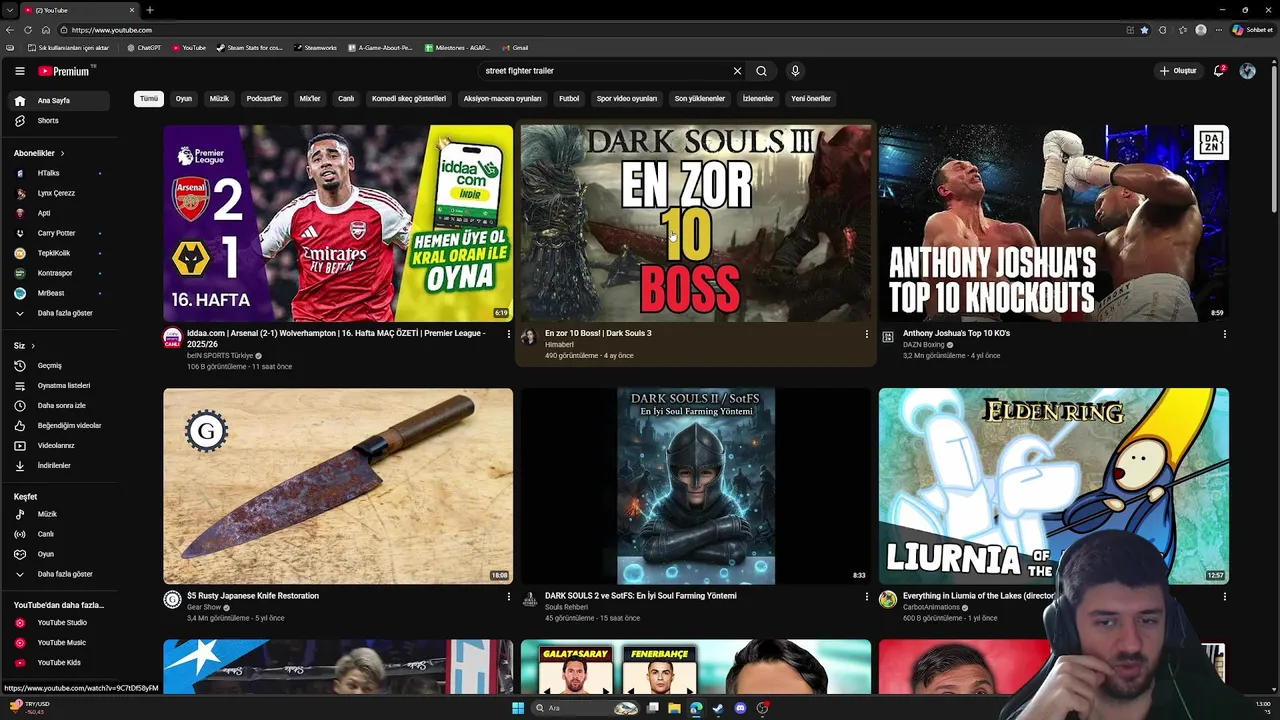This screenshot has height=720, width=1280.
Task: Play the Arsenal 2-1 Wolves thumbnail
Action: click(338, 223)
